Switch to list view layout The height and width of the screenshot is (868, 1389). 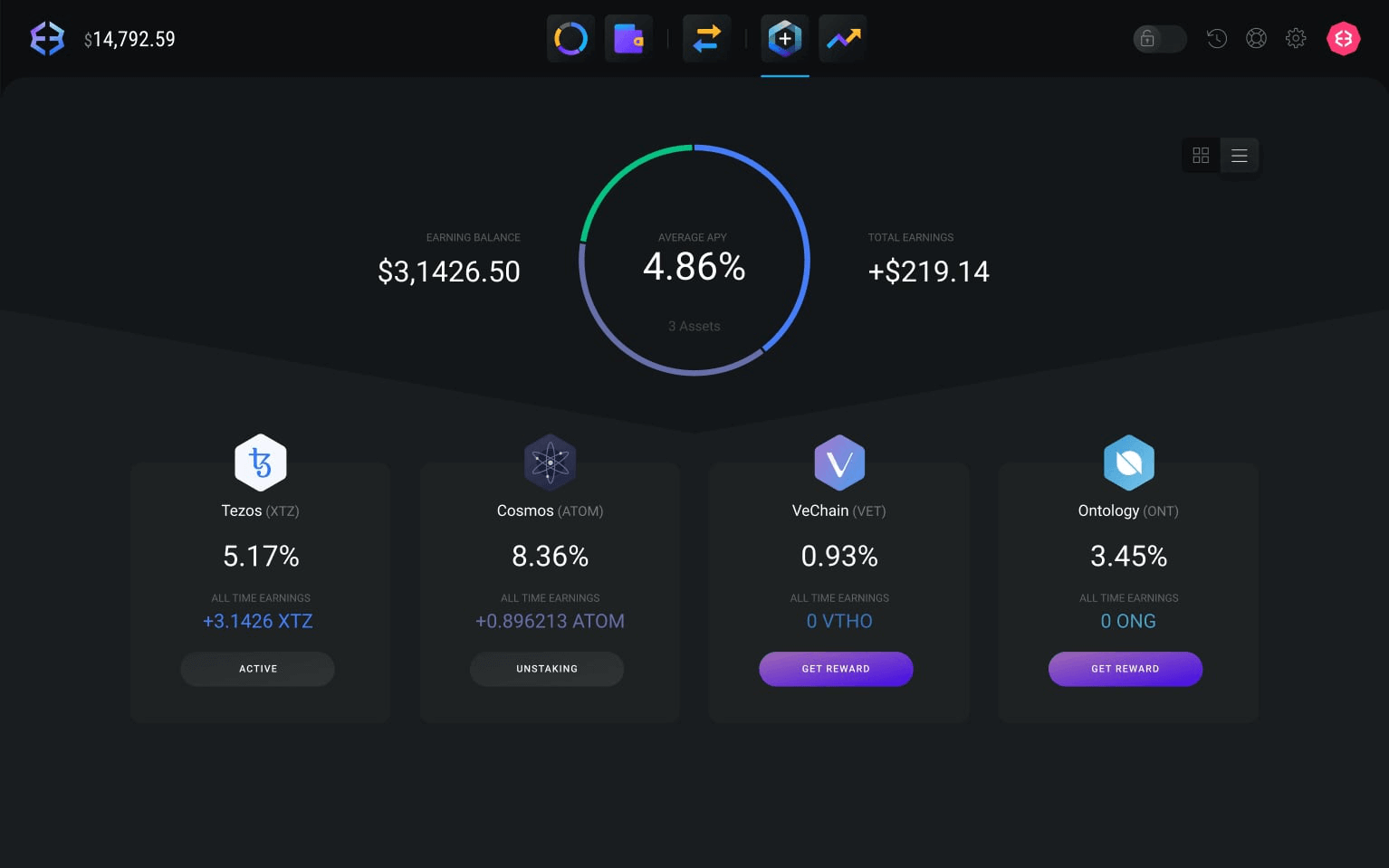click(1240, 156)
